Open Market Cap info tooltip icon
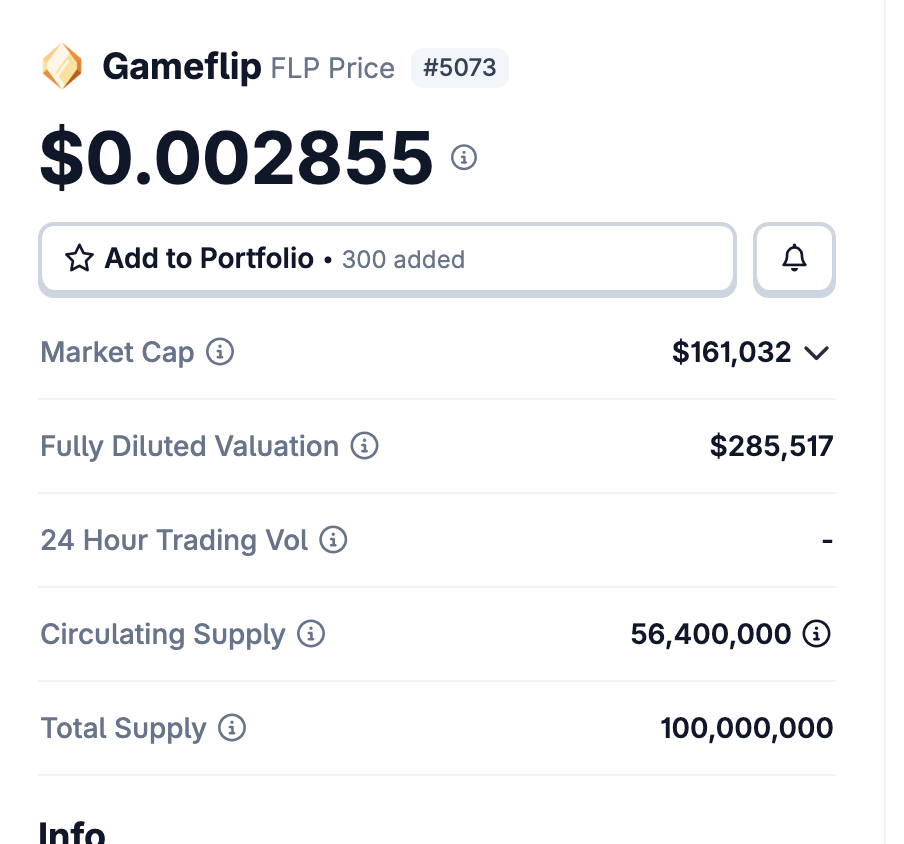The width and height of the screenshot is (904, 844). tap(220, 352)
